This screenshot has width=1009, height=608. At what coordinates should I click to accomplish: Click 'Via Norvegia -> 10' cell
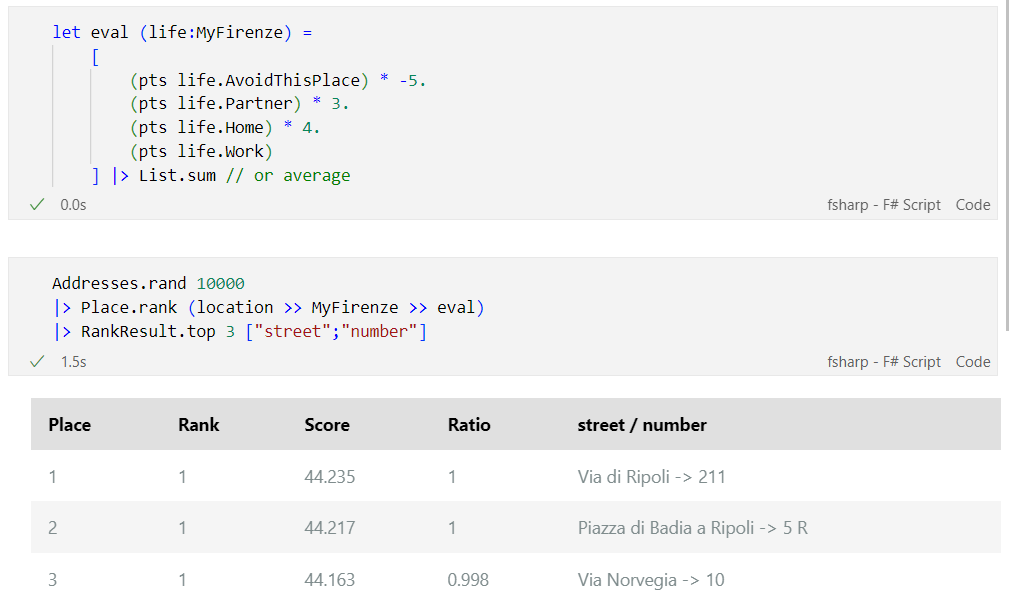tap(651, 580)
